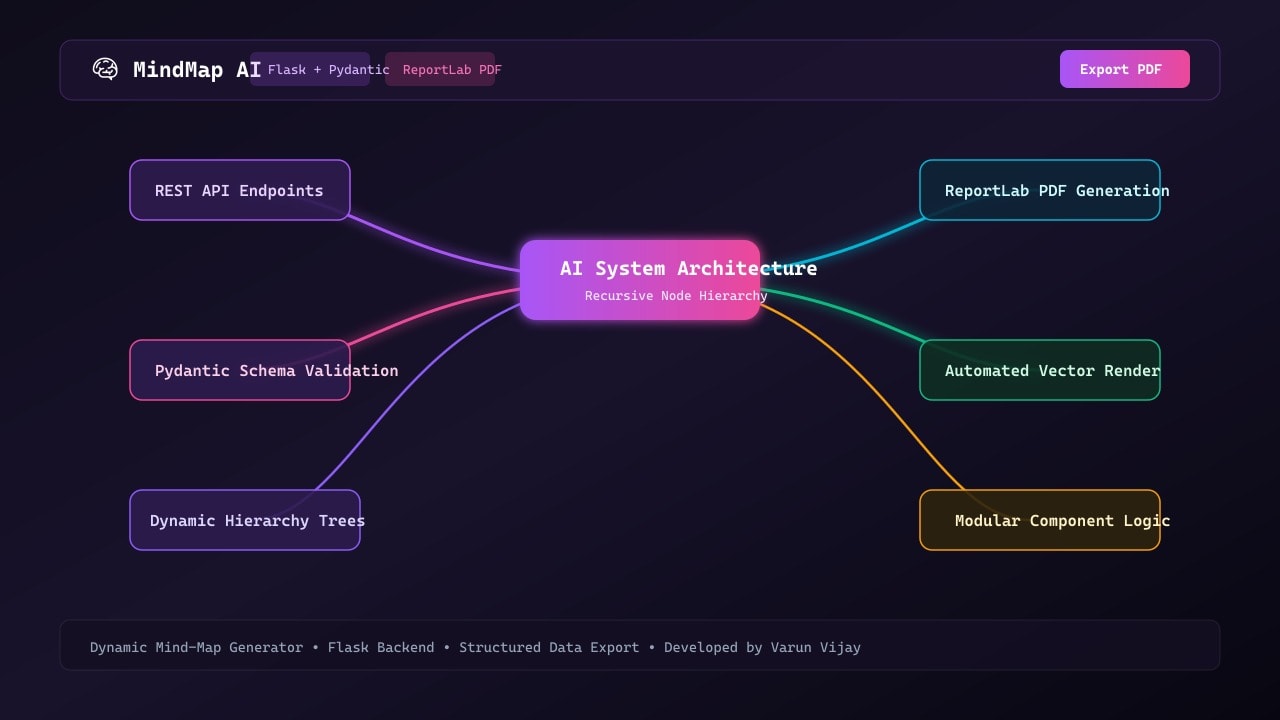Screen dimensions: 1280x720
Task: Select the ReportLab PDF badge
Action: tap(440, 69)
